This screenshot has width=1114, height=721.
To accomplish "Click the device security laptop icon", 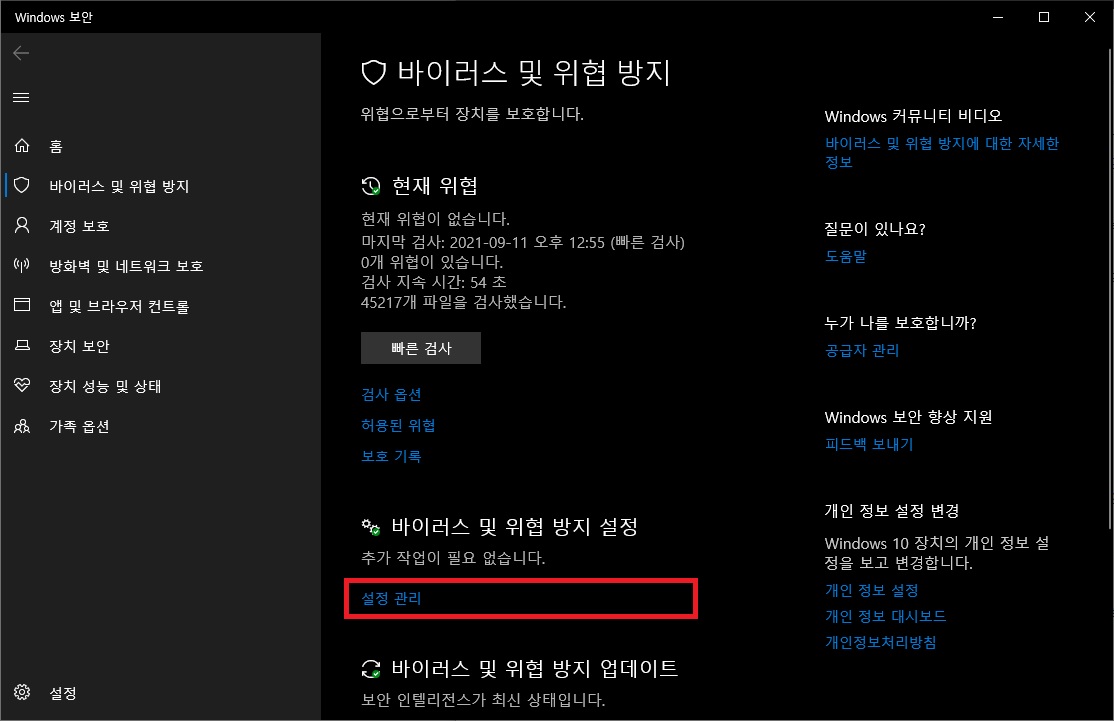I will click(x=22, y=345).
